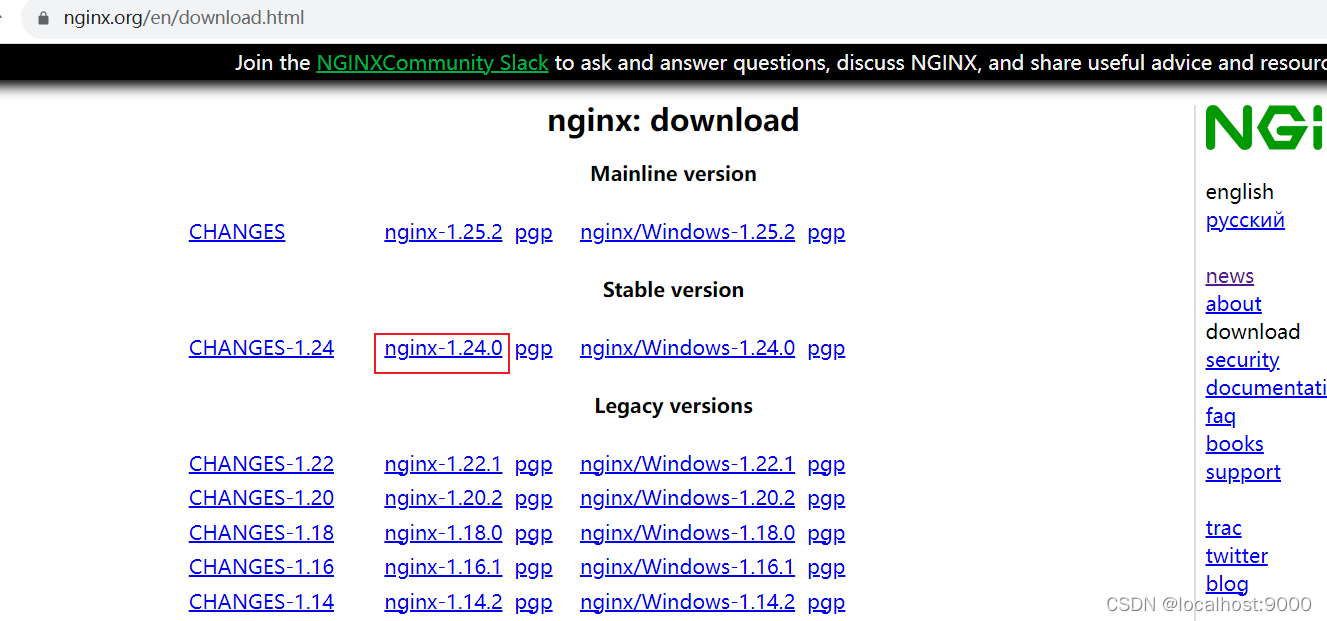Open pgp signature for nginx-1.25.2
This screenshot has width=1327, height=621.
tap(533, 233)
